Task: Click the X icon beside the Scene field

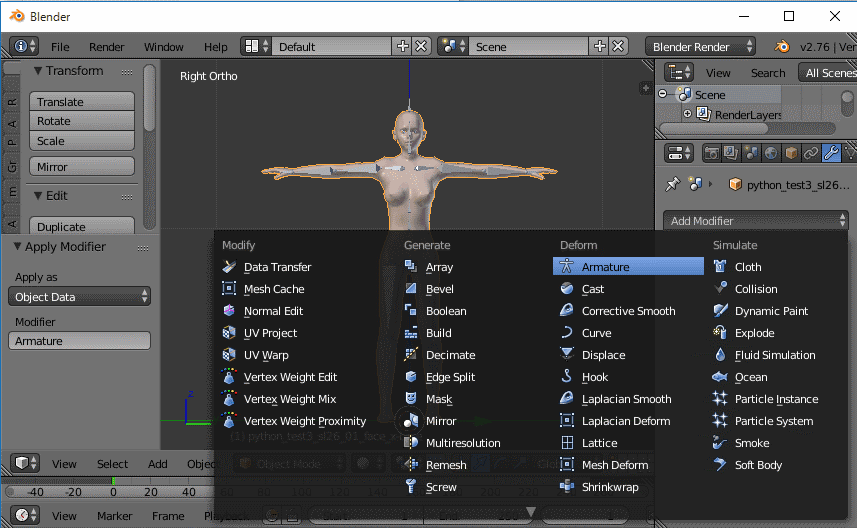Action: [619, 47]
